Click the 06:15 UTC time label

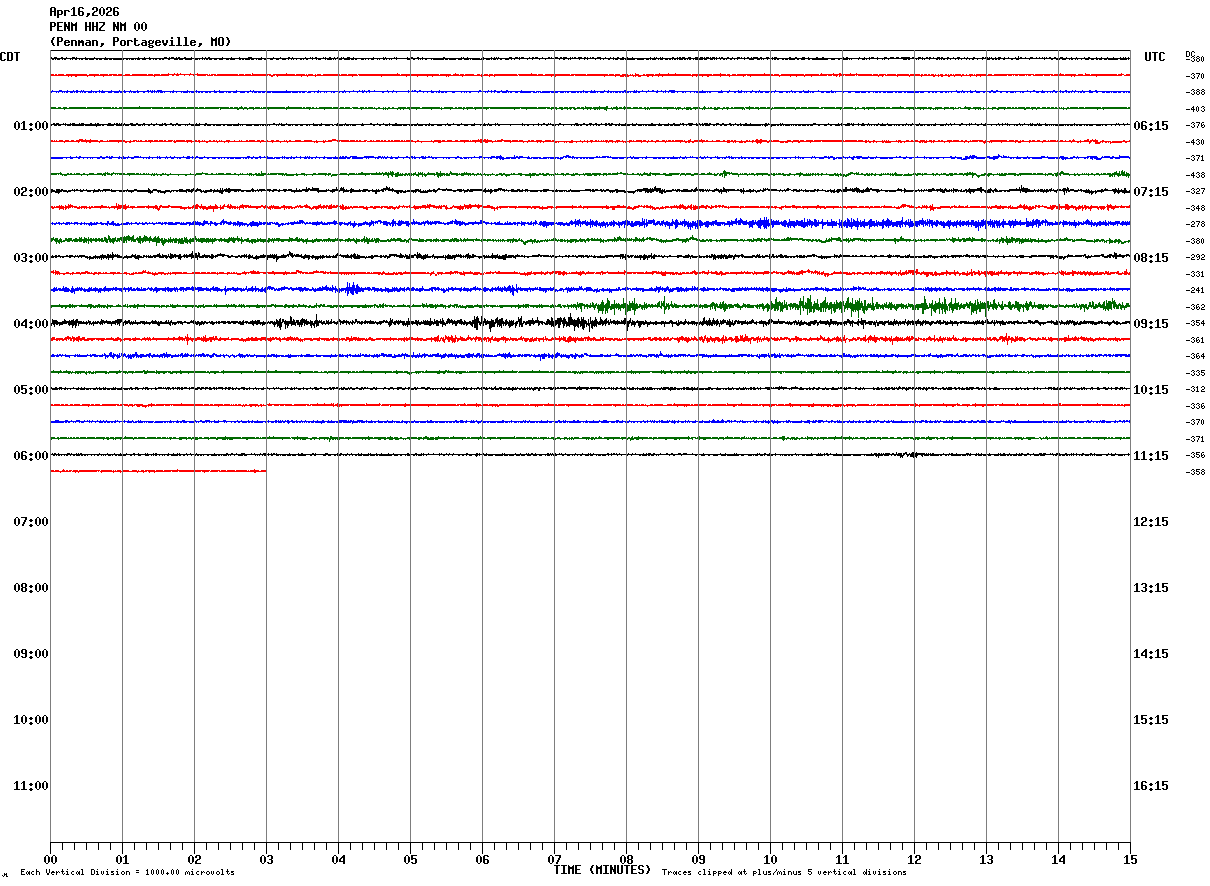pos(1151,126)
